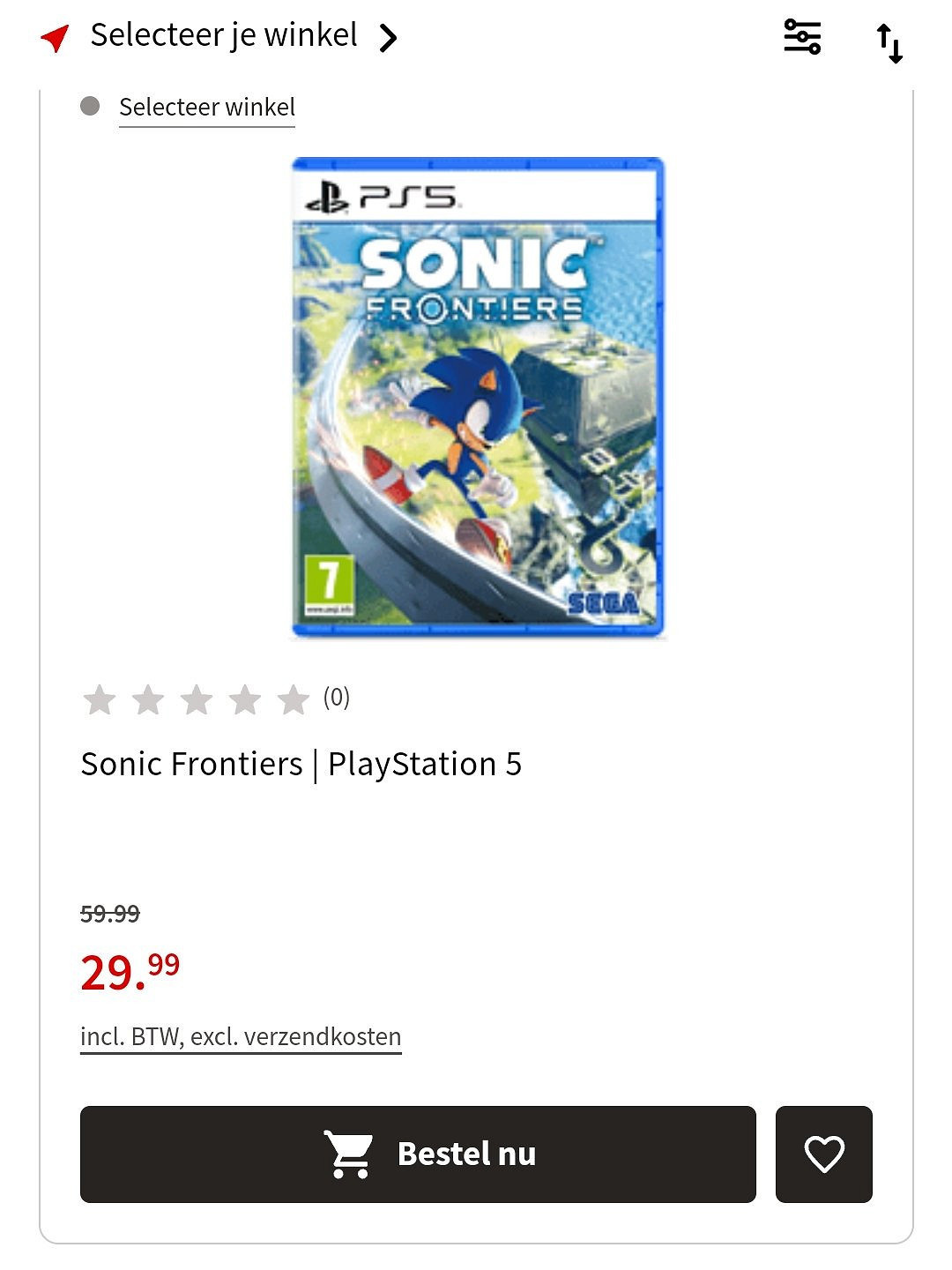Tap the Selecteer je winkel header text
The width and height of the screenshot is (952, 1270).
pyautogui.click(x=224, y=35)
